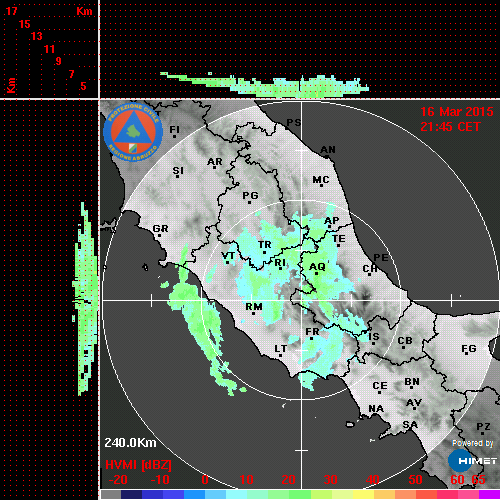The image size is (500, 500).
Task: Click the PG city marker
Action: click(249, 202)
